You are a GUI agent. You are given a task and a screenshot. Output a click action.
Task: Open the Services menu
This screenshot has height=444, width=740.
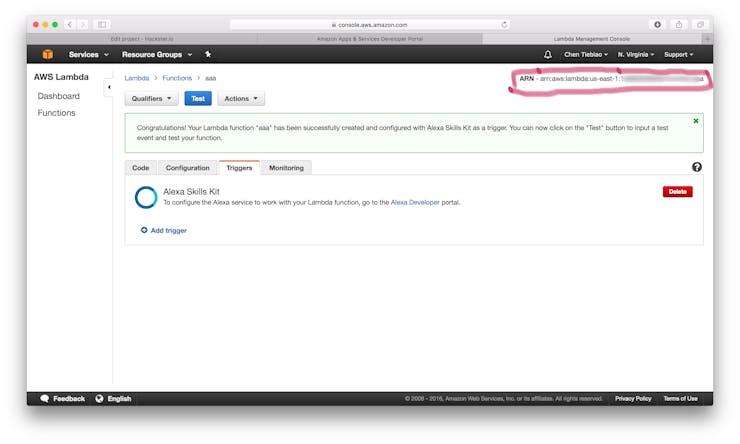(89, 55)
